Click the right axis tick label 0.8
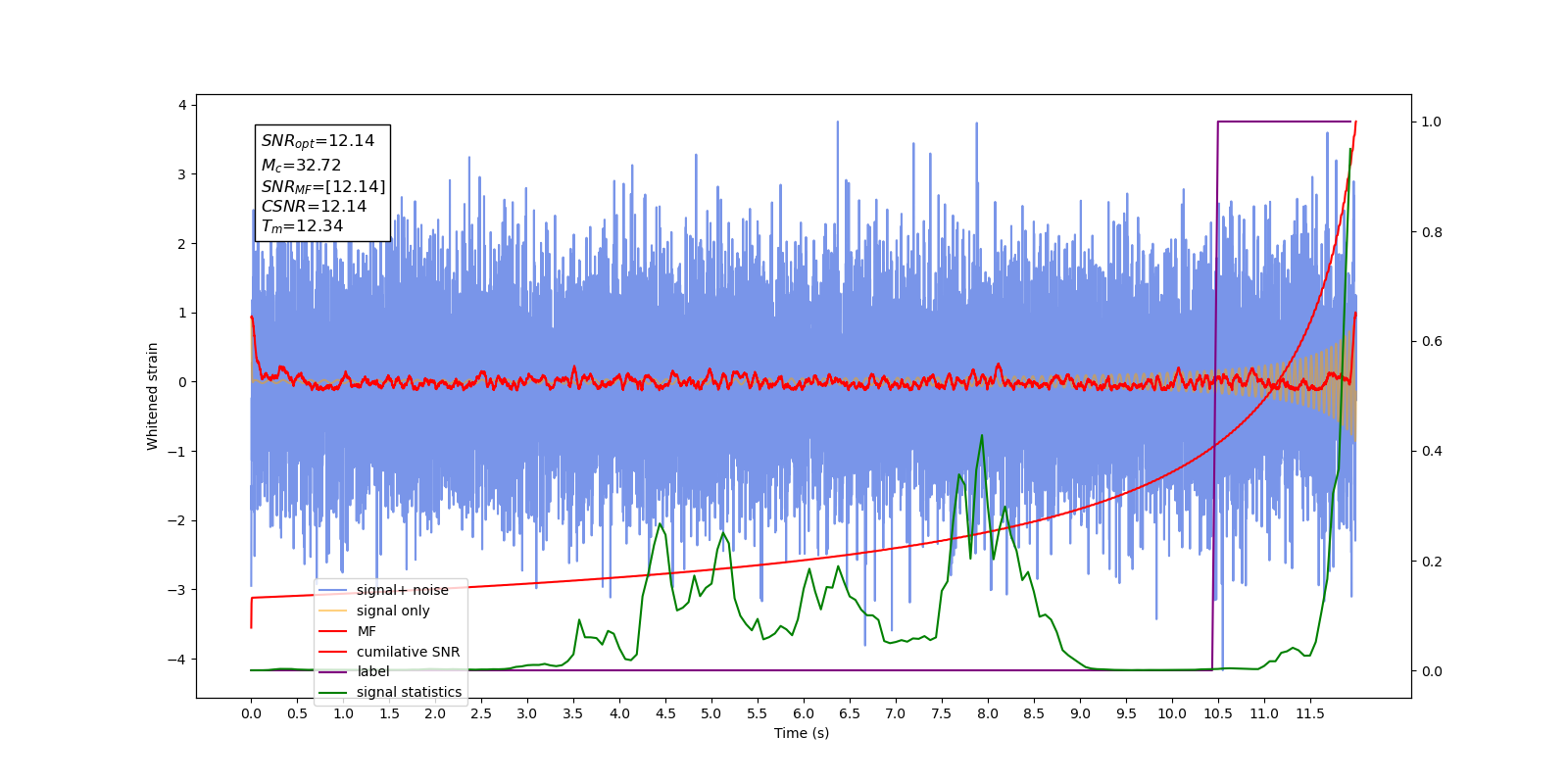1568x784 pixels. click(1432, 232)
